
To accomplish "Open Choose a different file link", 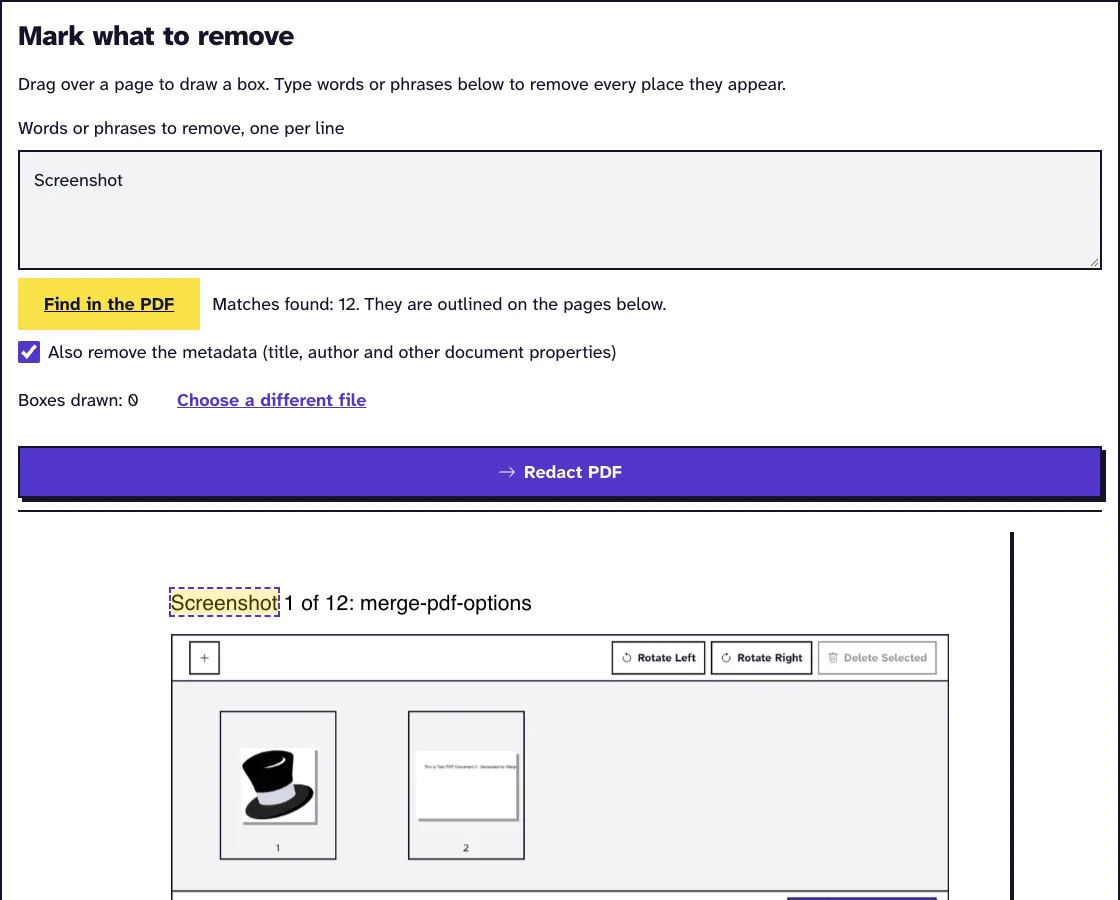I will coord(271,400).
